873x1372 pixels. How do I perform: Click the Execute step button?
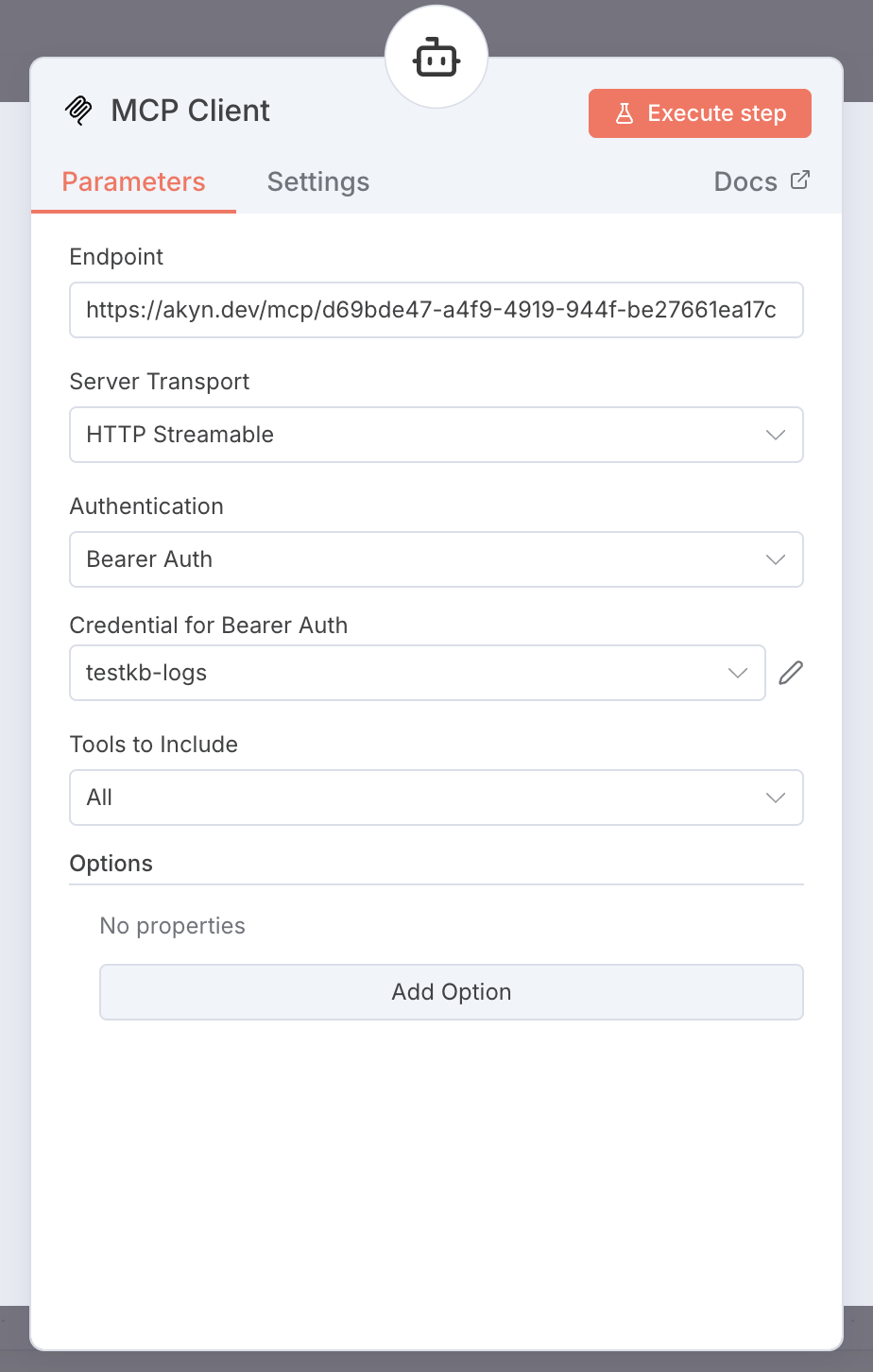pyautogui.click(x=699, y=112)
